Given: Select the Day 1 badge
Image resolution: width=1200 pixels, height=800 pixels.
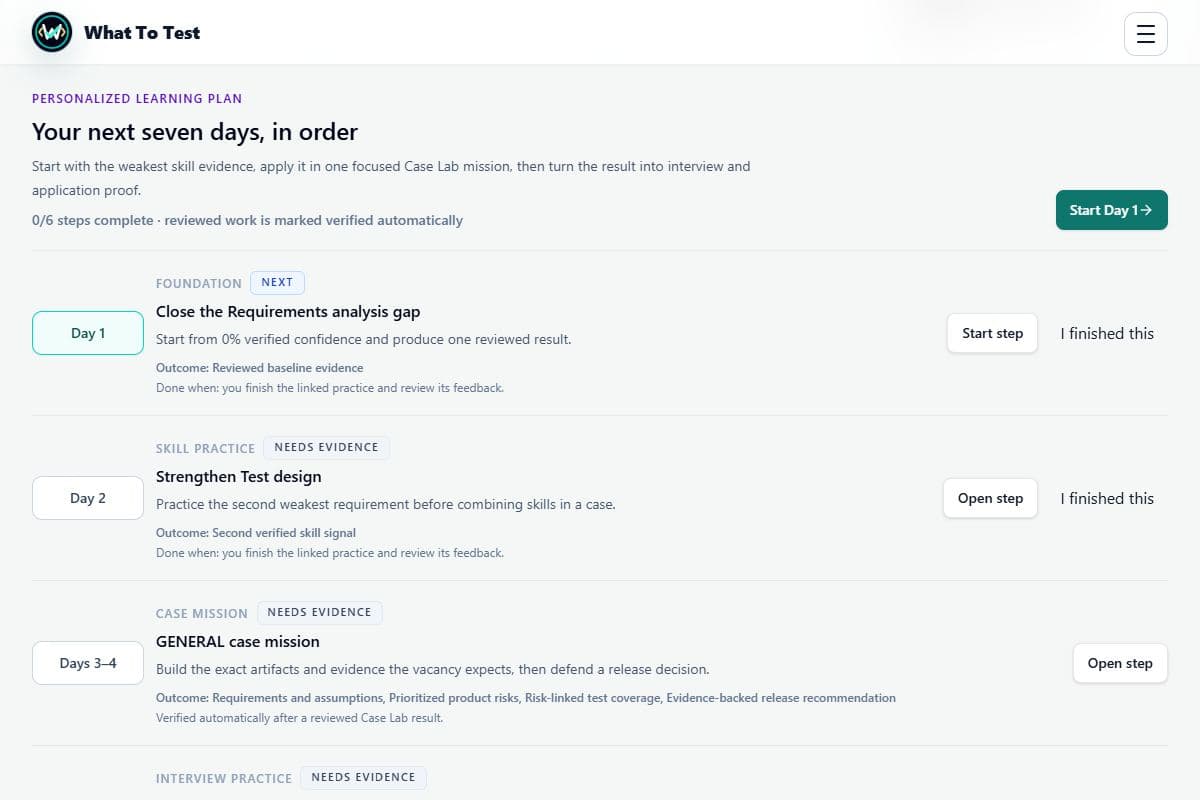Looking at the screenshot, I should tap(88, 333).
